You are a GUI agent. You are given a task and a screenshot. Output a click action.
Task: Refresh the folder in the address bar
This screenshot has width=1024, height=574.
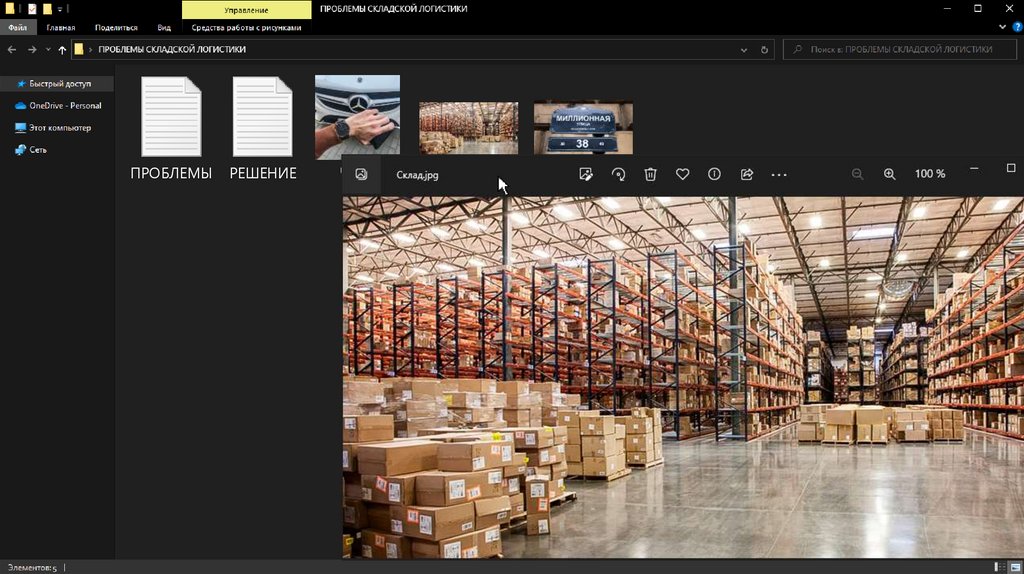click(x=765, y=49)
